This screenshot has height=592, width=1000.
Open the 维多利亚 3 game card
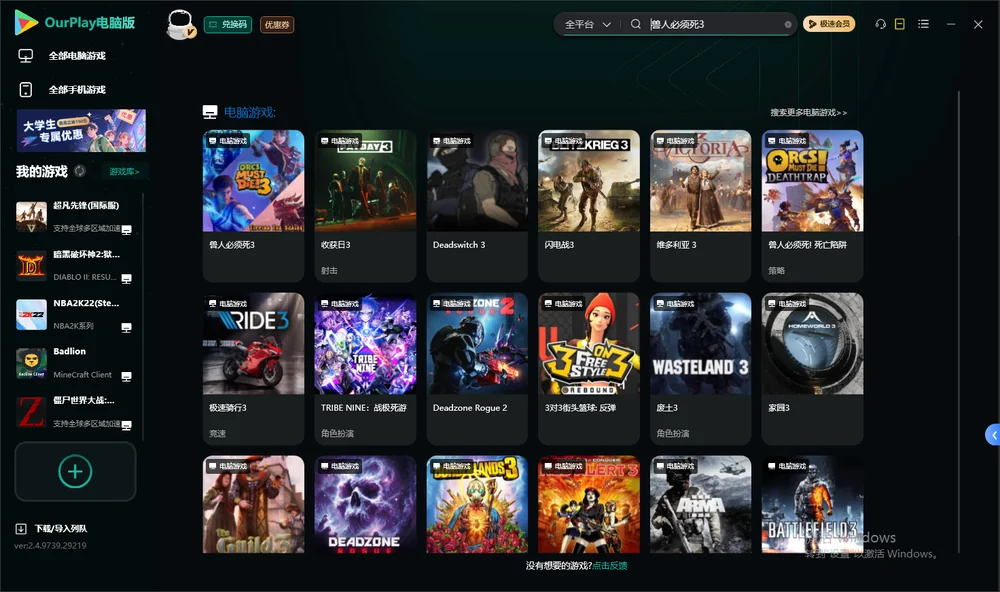pyautogui.click(x=700, y=205)
